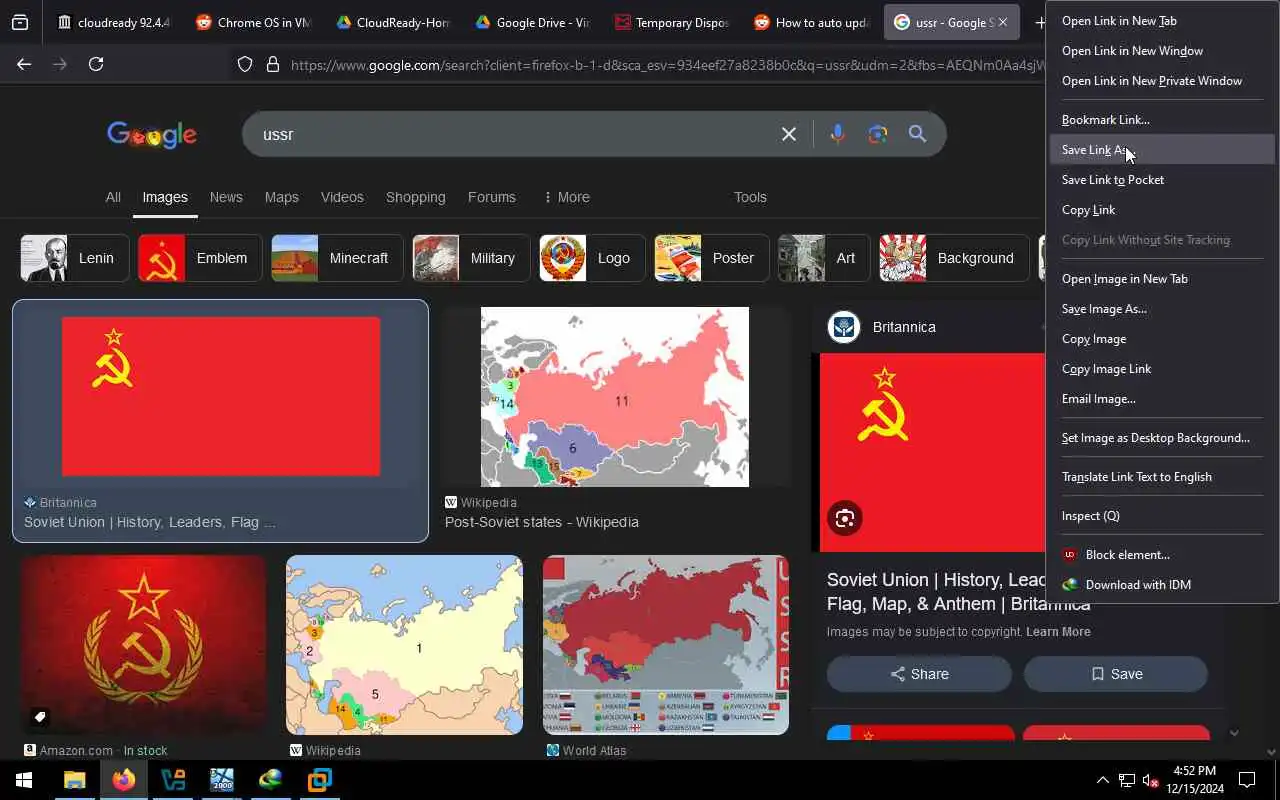
Task: Click the Google logo
Action: coord(152,135)
